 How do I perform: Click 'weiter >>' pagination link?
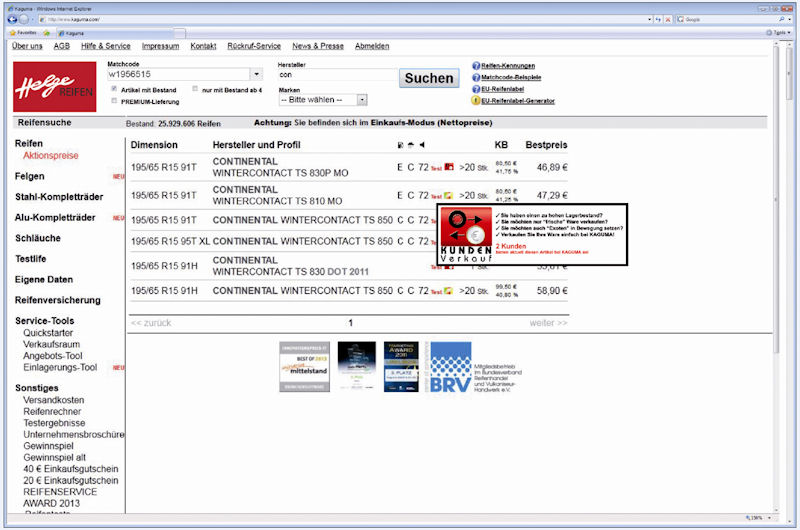coord(548,323)
